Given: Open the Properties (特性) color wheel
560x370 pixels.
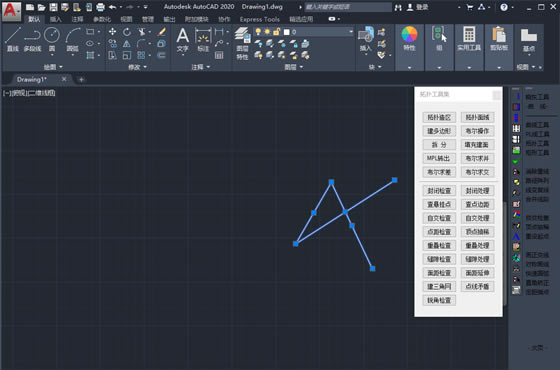Looking at the screenshot, I should pos(409,39).
